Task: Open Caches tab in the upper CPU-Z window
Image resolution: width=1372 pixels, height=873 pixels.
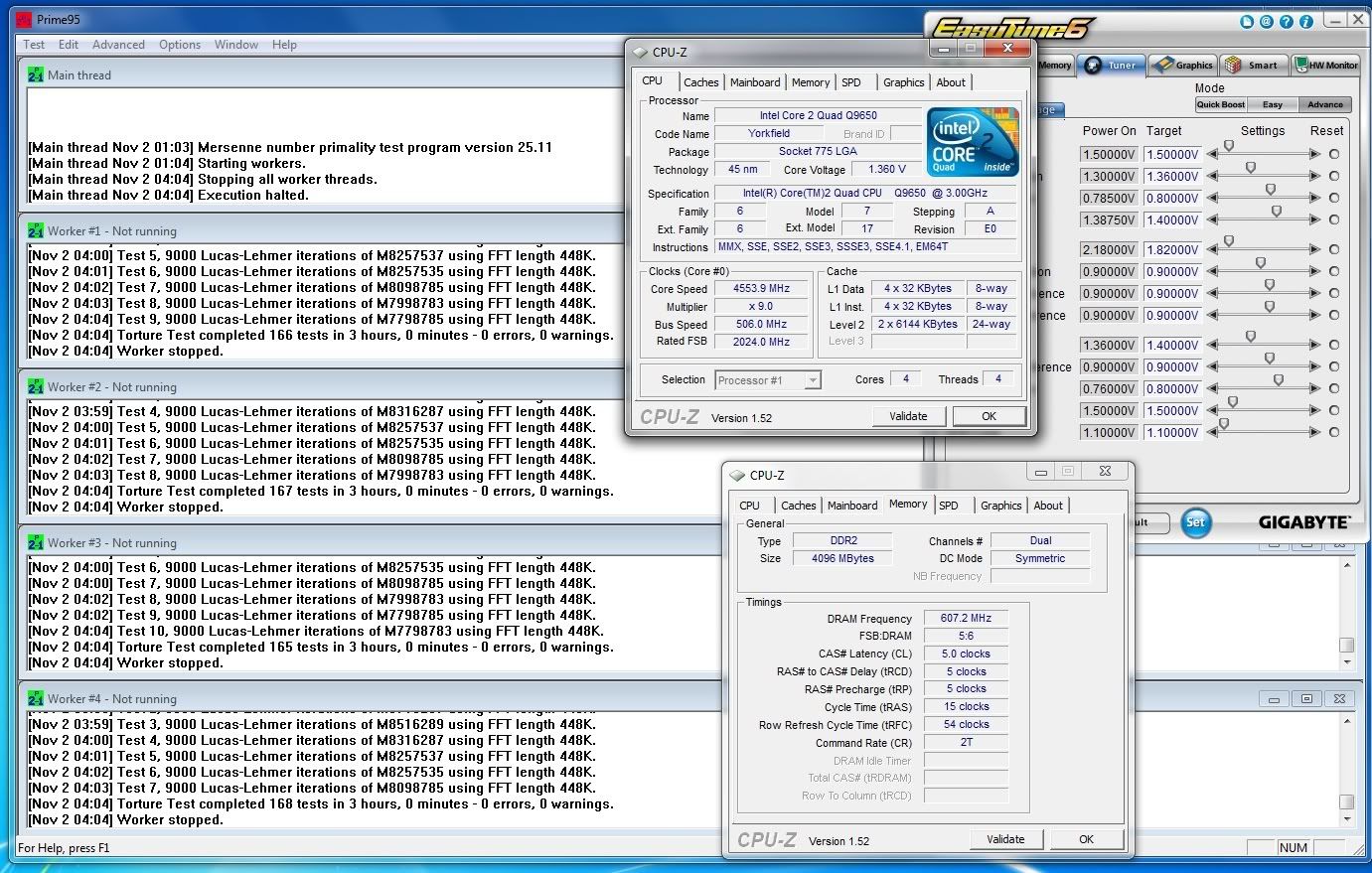Action: click(701, 82)
